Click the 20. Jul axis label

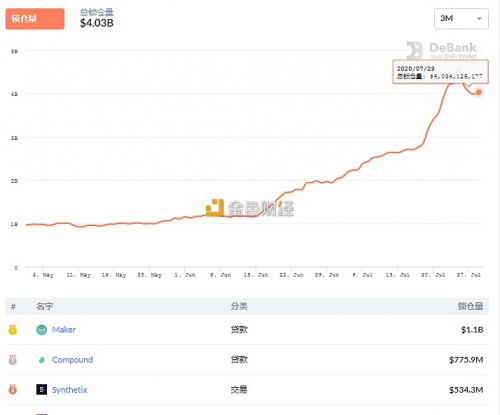click(433, 275)
